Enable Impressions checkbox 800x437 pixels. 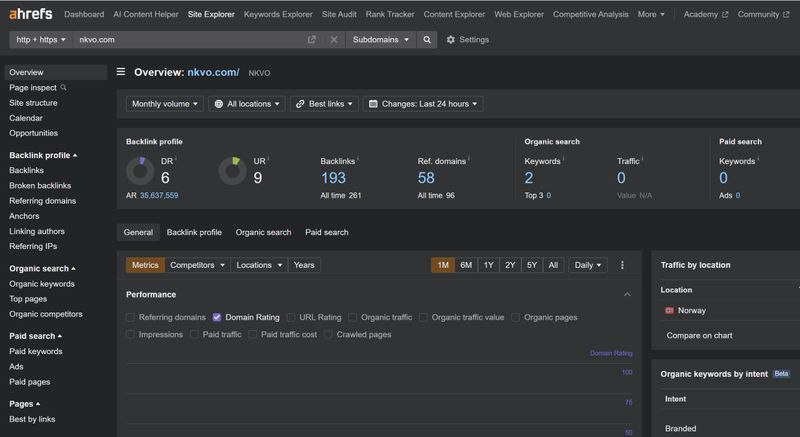130,335
